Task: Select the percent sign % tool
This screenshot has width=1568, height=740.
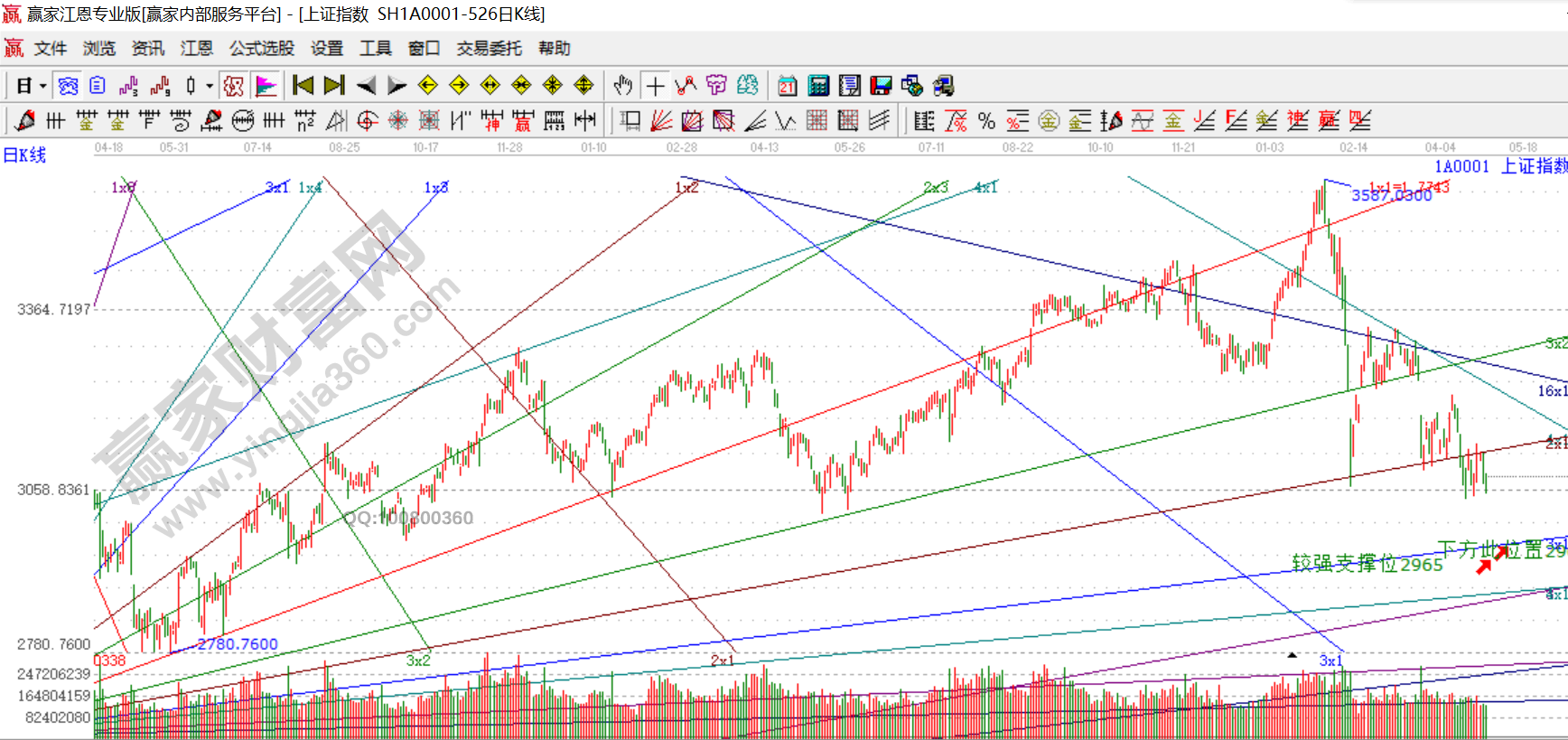Action: (x=986, y=121)
